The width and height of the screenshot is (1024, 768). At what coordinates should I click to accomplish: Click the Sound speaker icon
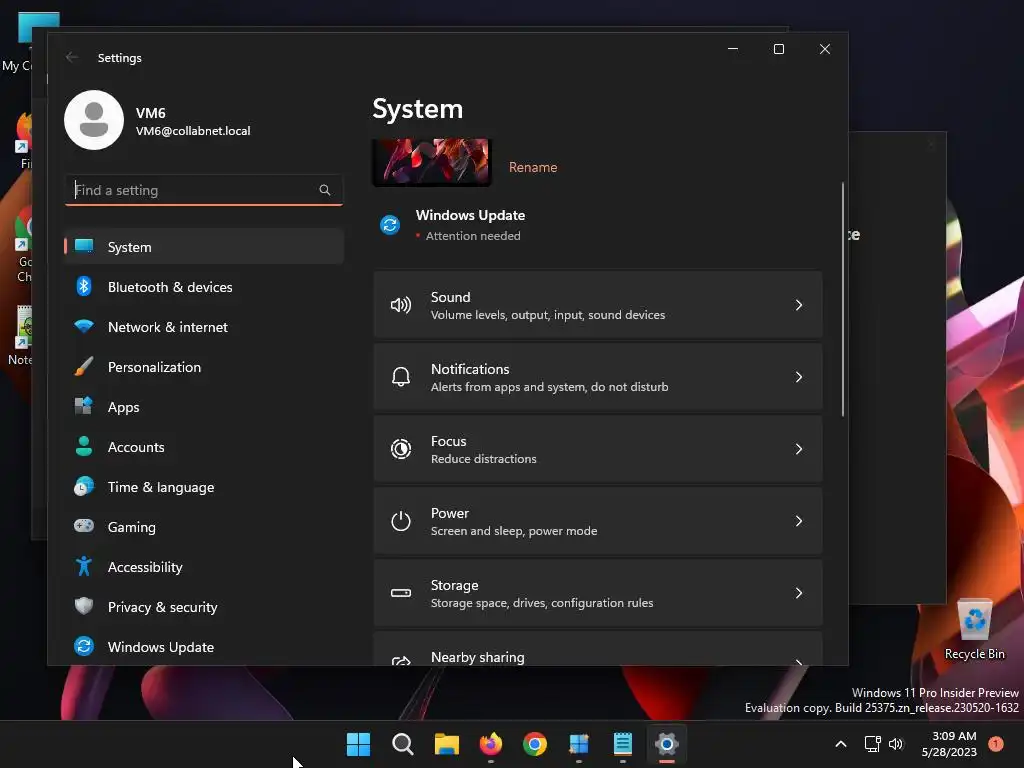coord(401,305)
